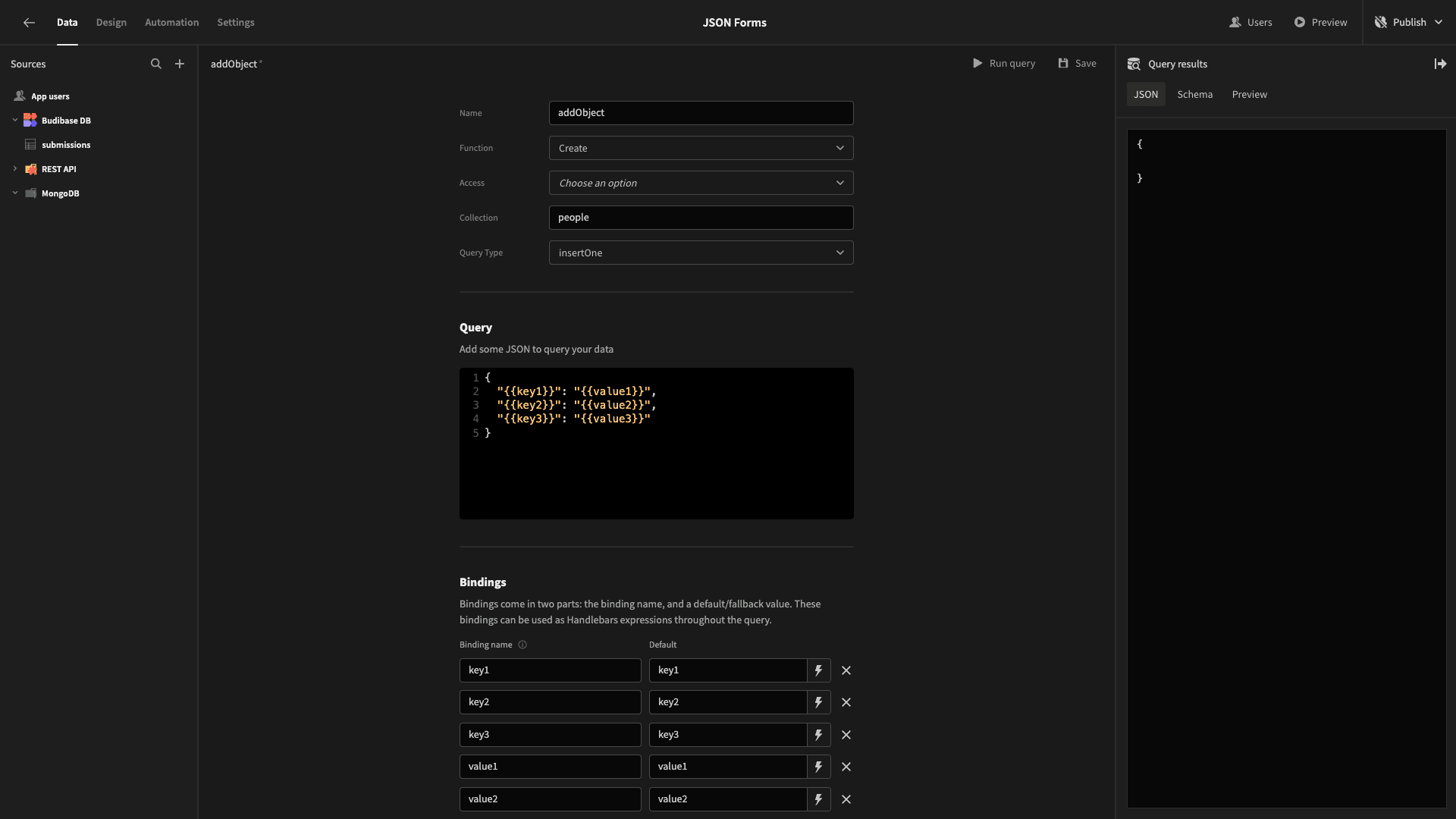
Task: Remove the value1 binding row
Action: pyautogui.click(x=846, y=767)
